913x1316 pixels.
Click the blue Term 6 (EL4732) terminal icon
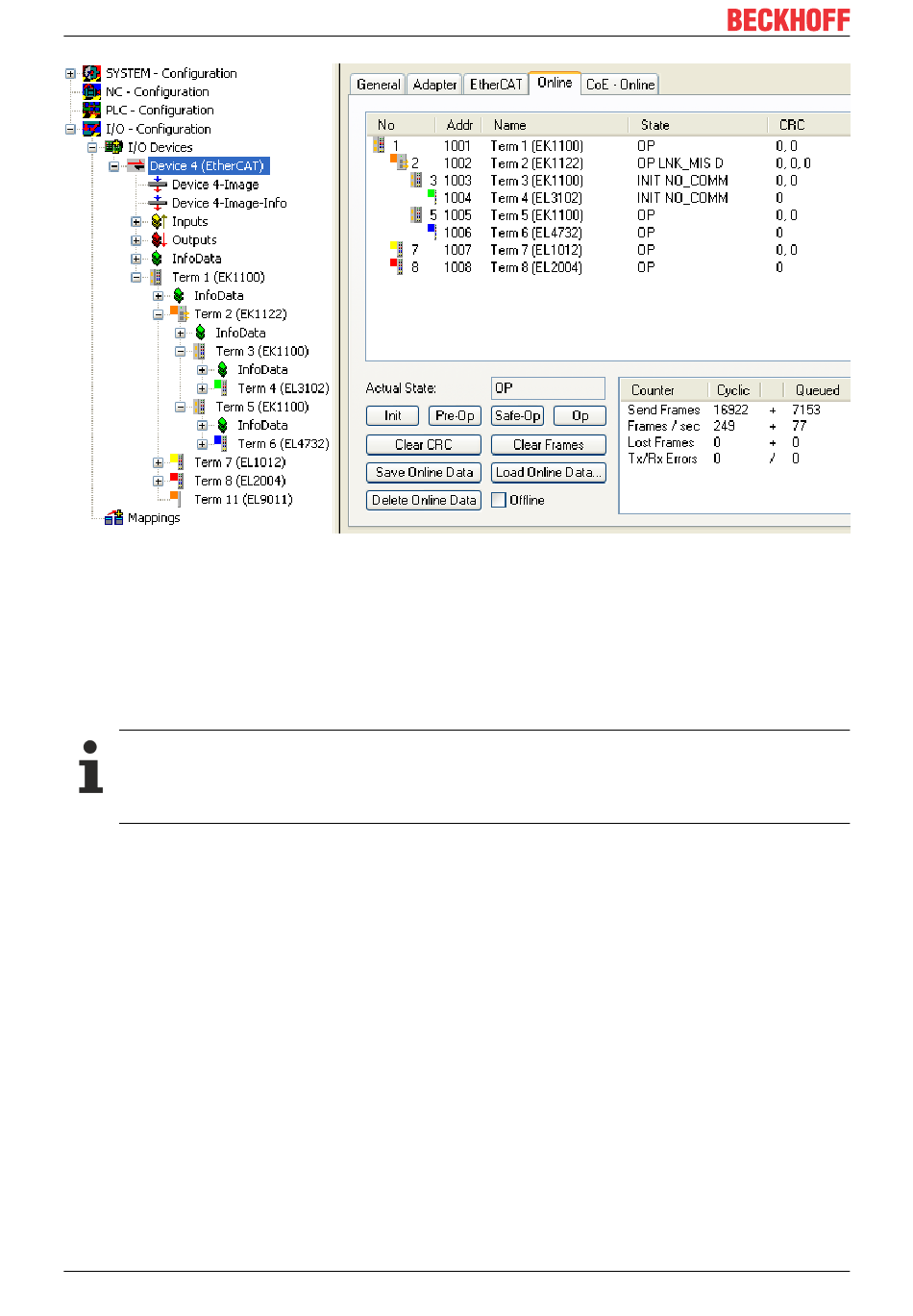[x=221, y=443]
